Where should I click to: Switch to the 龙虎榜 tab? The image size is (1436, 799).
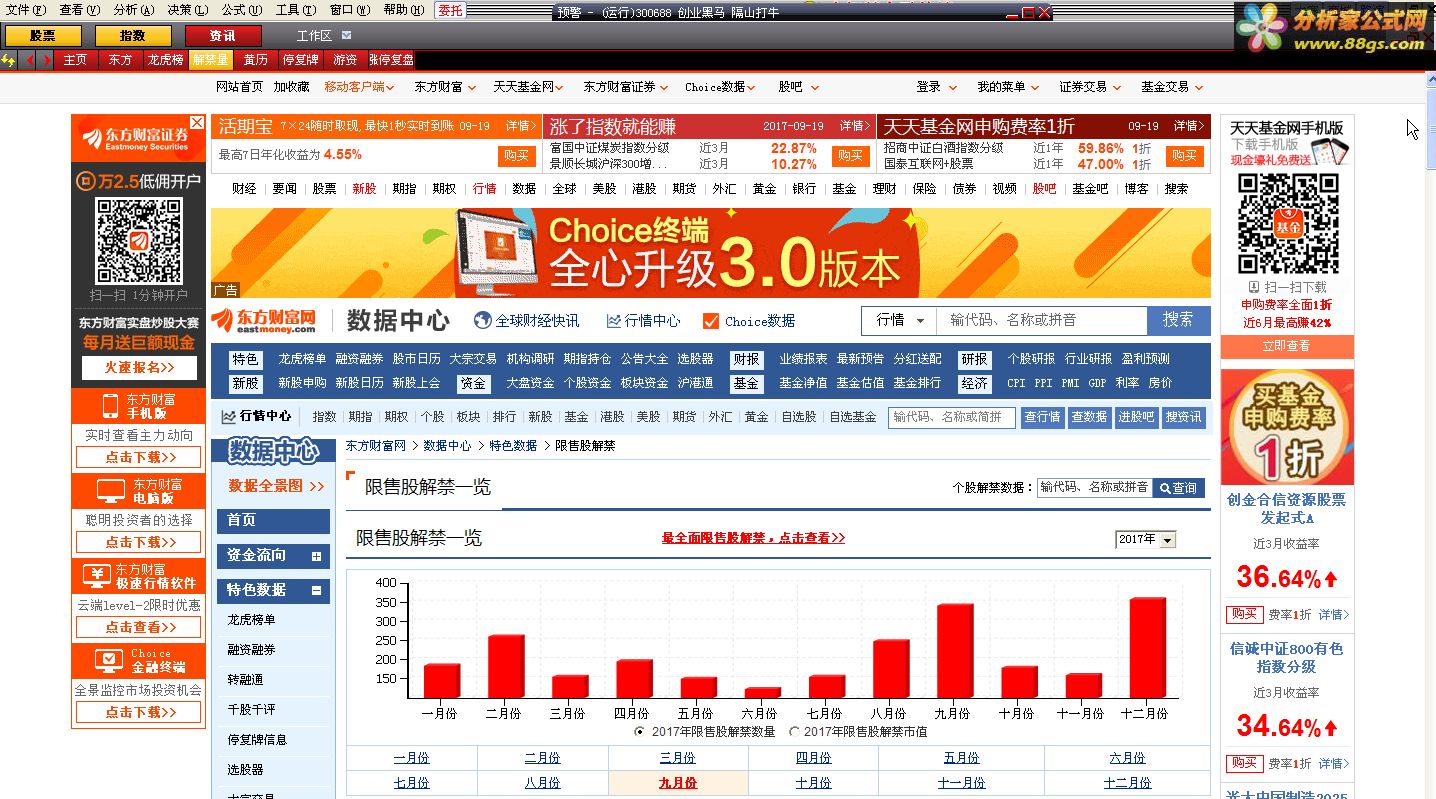pos(165,60)
